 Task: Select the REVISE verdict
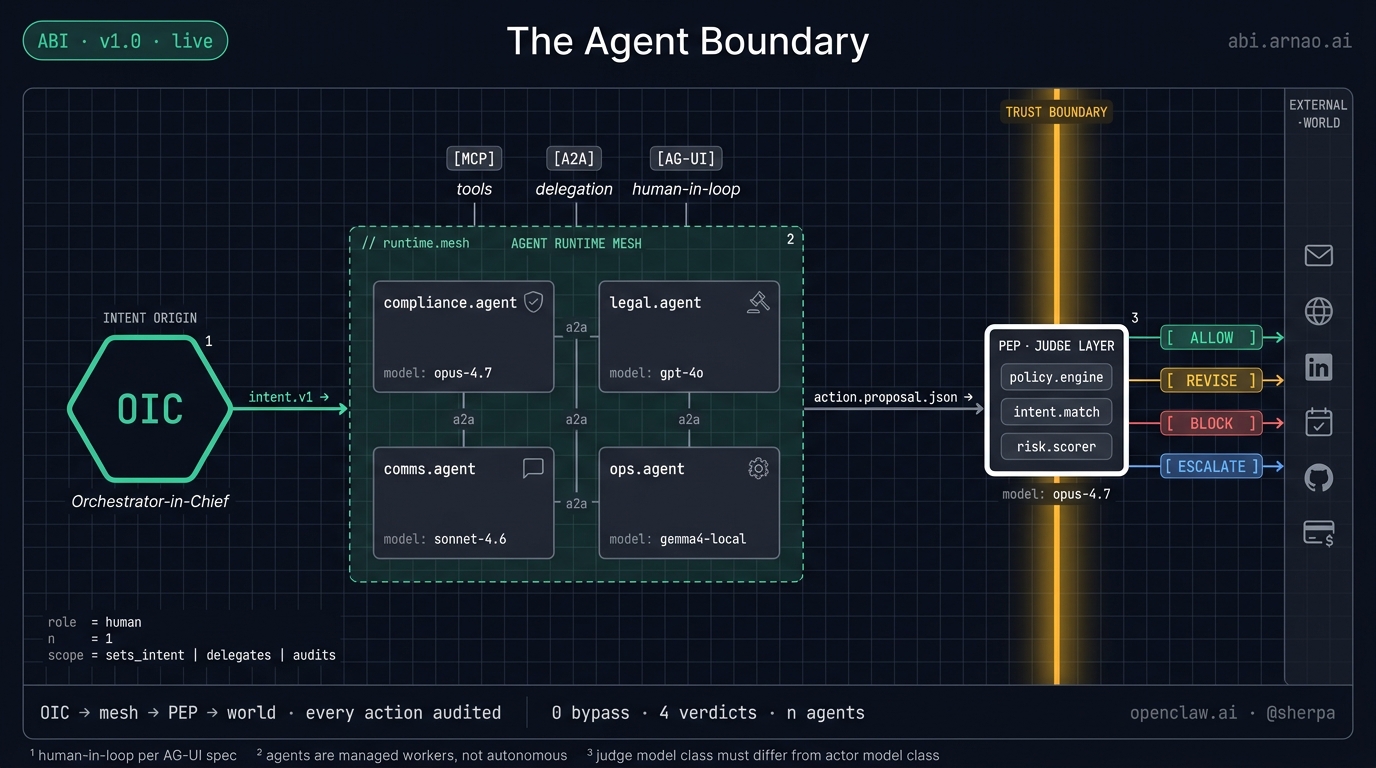pos(1211,380)
